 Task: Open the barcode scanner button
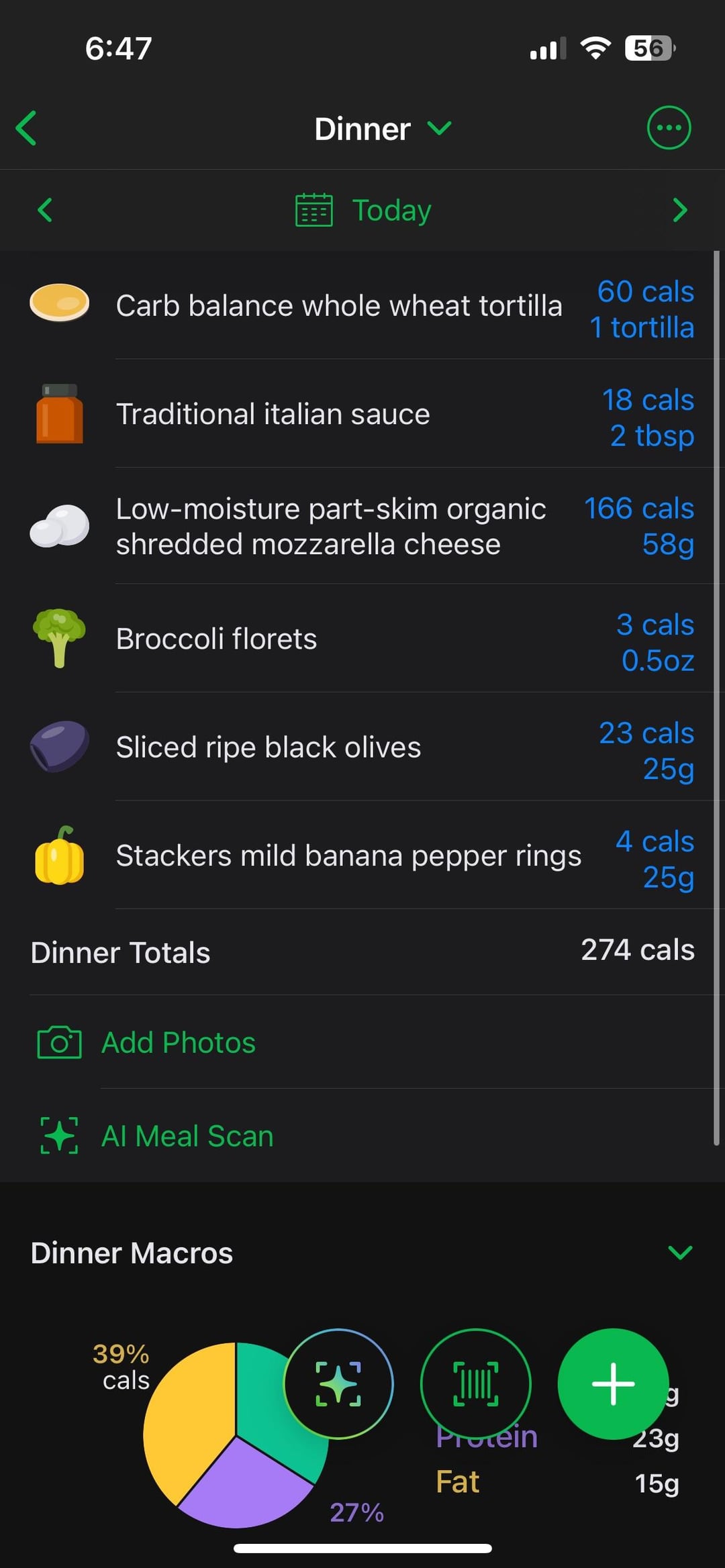click(x=475, y=1383)
